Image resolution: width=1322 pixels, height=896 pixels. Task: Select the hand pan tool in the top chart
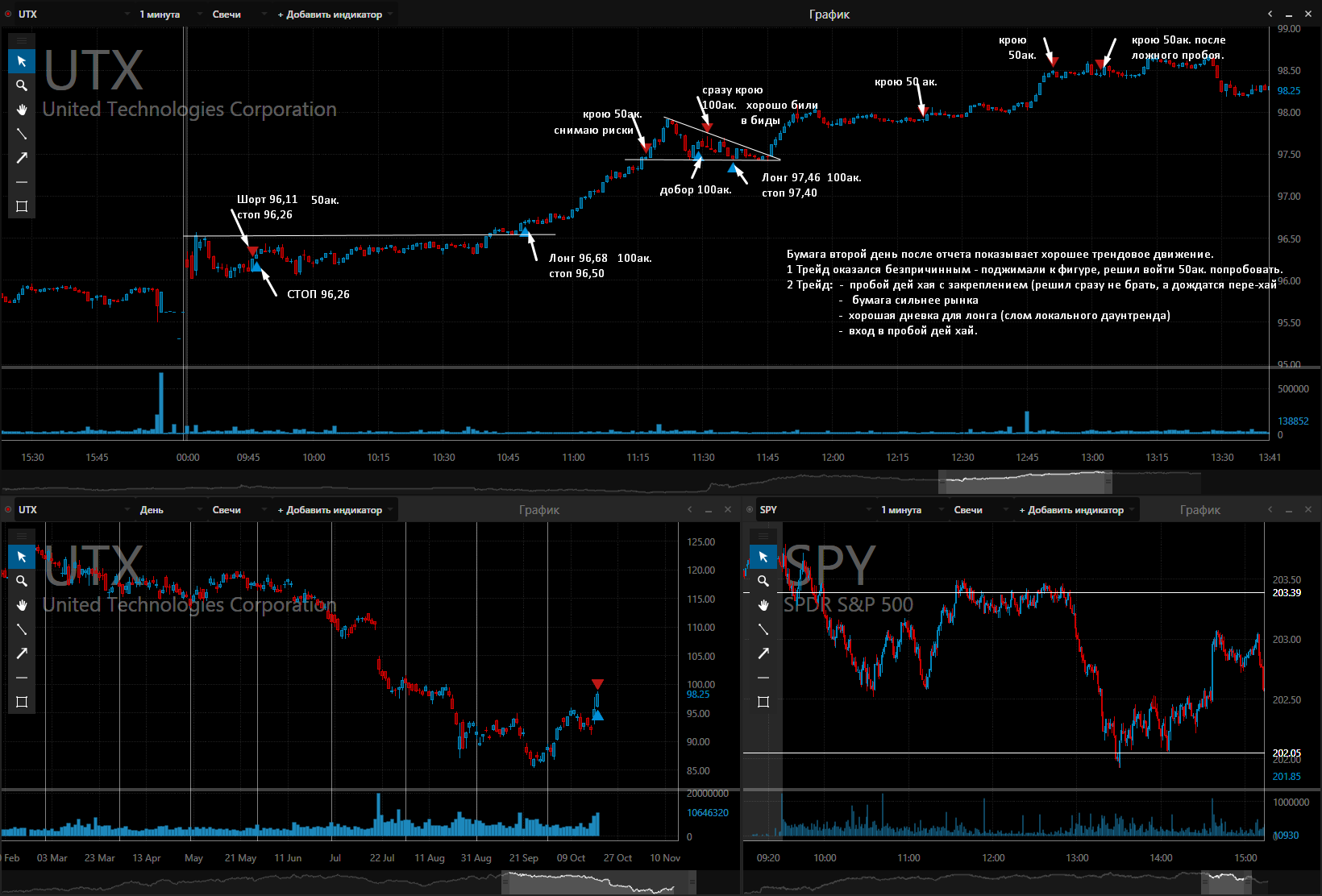[22, 110]
